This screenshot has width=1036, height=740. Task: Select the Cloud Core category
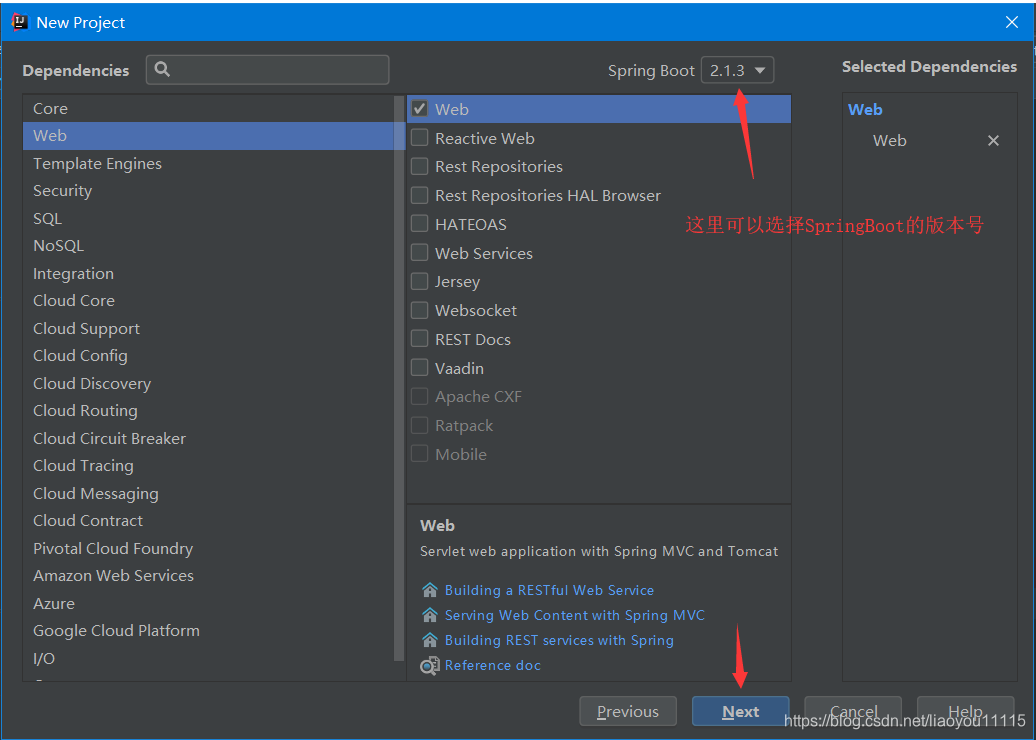[208, 301]
